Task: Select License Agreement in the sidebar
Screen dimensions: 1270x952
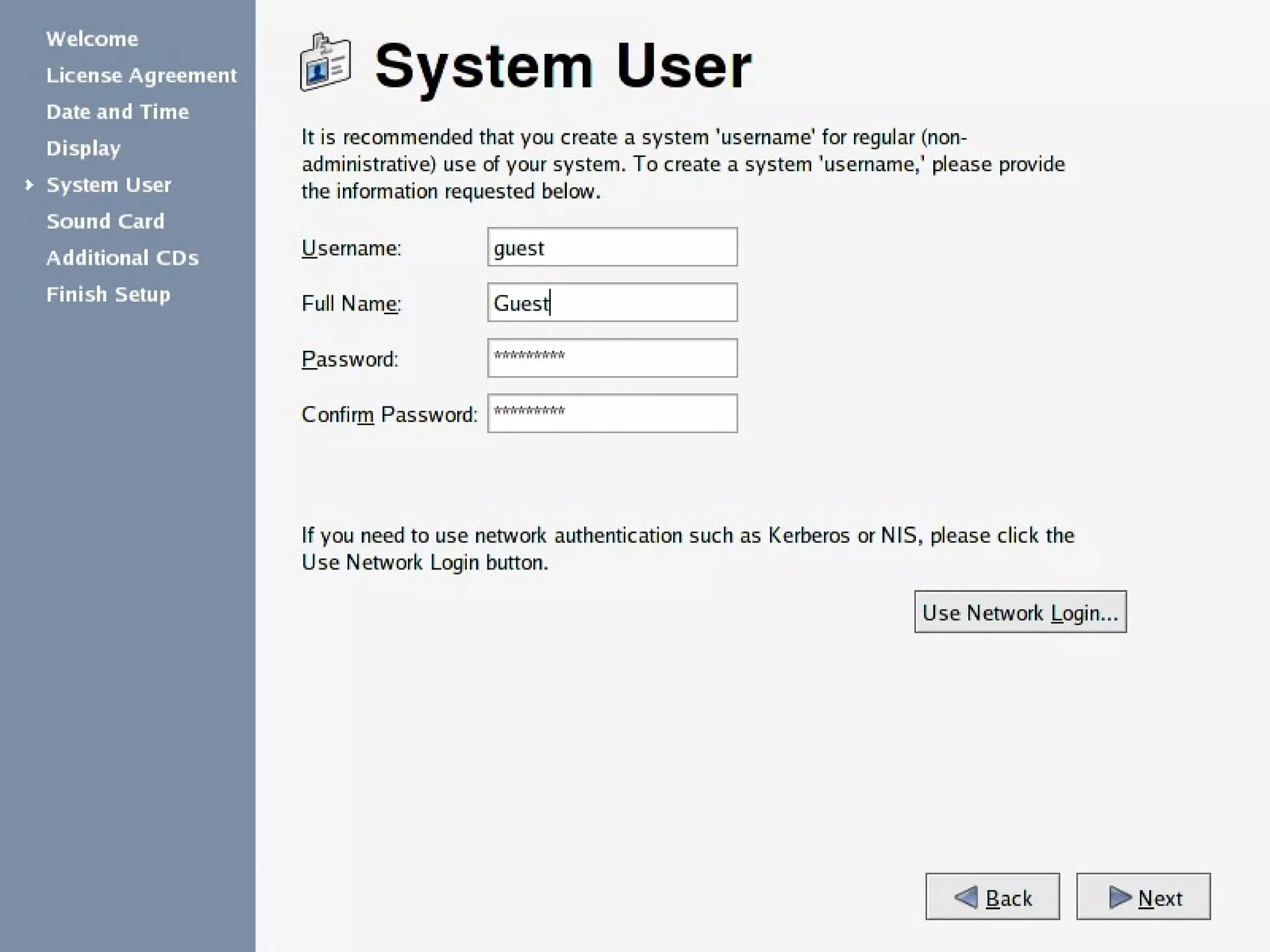Action: coord(141,76)
